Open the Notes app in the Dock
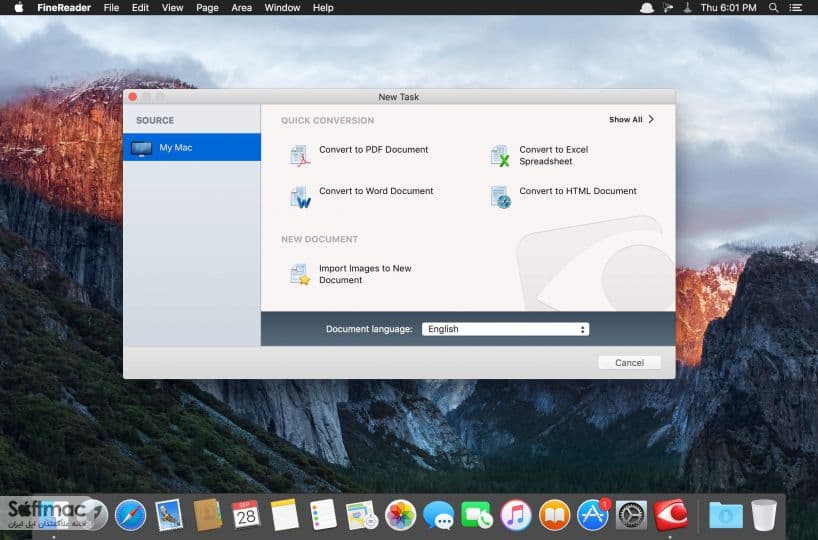This screenshot has width=818, height=540. (284, 515)
